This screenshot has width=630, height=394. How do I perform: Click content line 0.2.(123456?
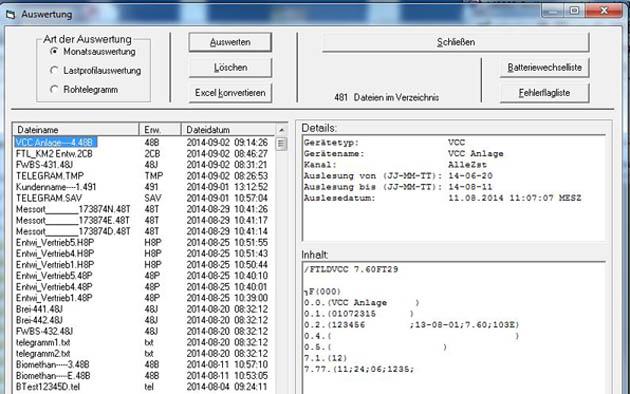(412, 325)
